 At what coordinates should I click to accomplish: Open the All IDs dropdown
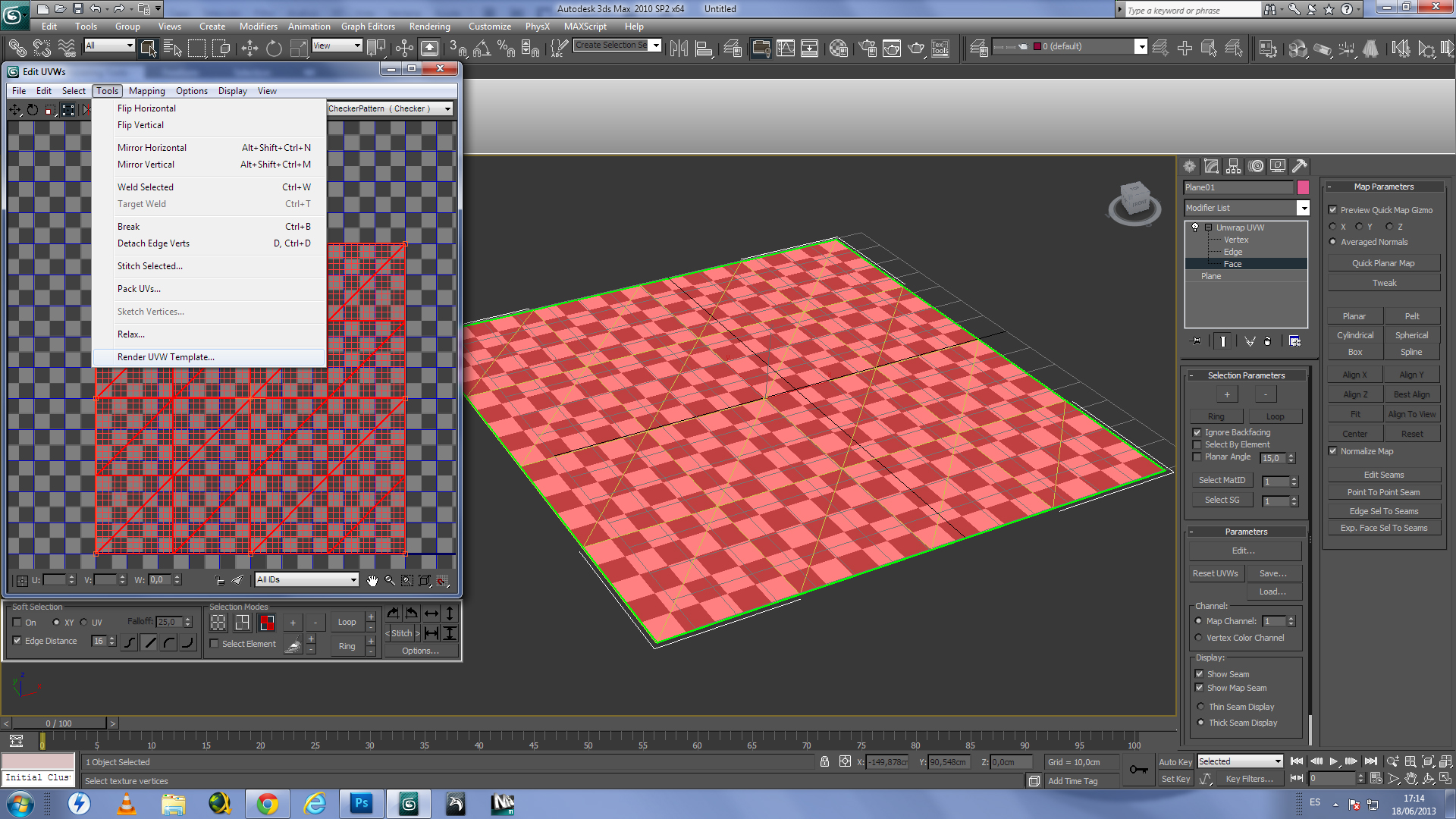(x=306, y=580)
